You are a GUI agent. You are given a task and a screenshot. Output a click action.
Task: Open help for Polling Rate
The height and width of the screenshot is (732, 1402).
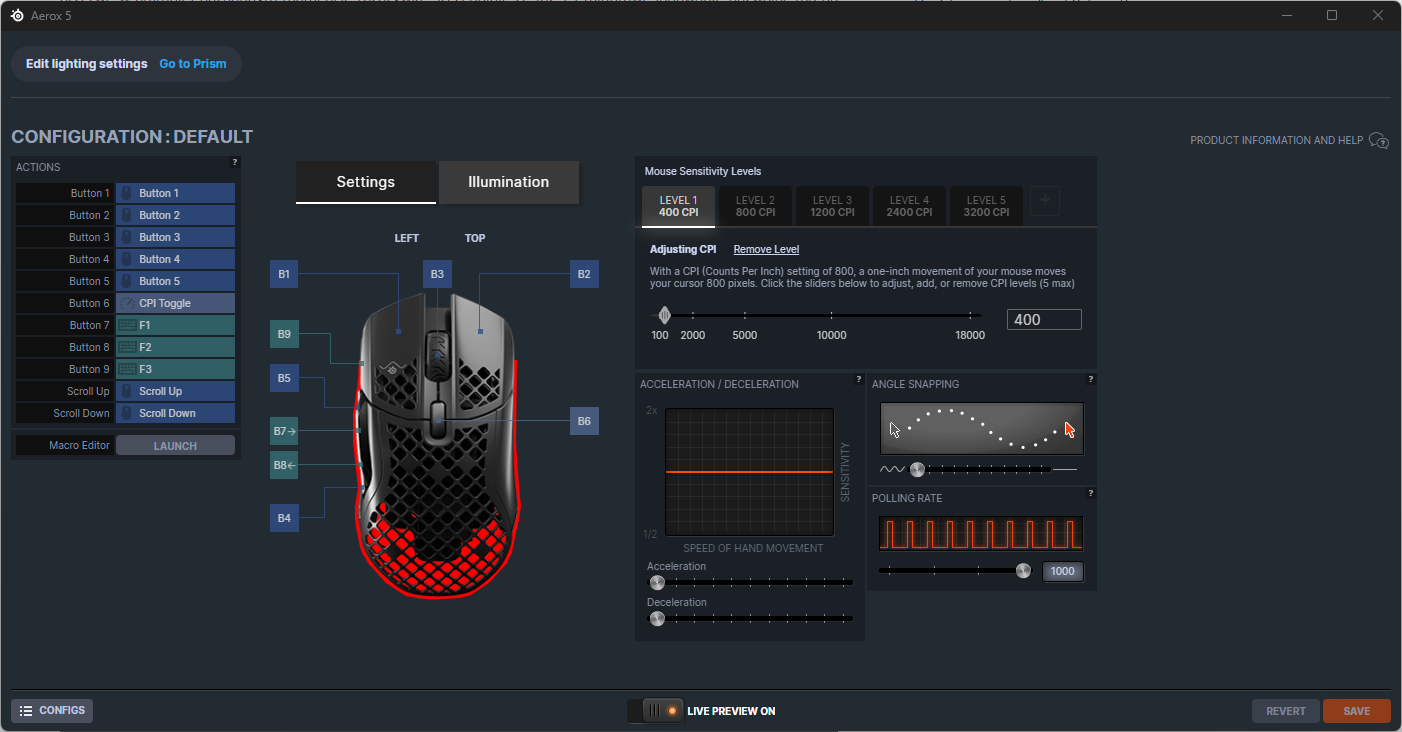(1090, 493)
